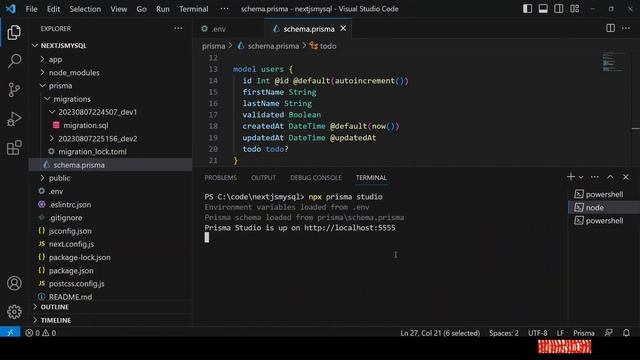This screenshot has height=360, width=640.
Task: Switch to the PROBLEMS panel tab
Action: click(x=220, y=178)
